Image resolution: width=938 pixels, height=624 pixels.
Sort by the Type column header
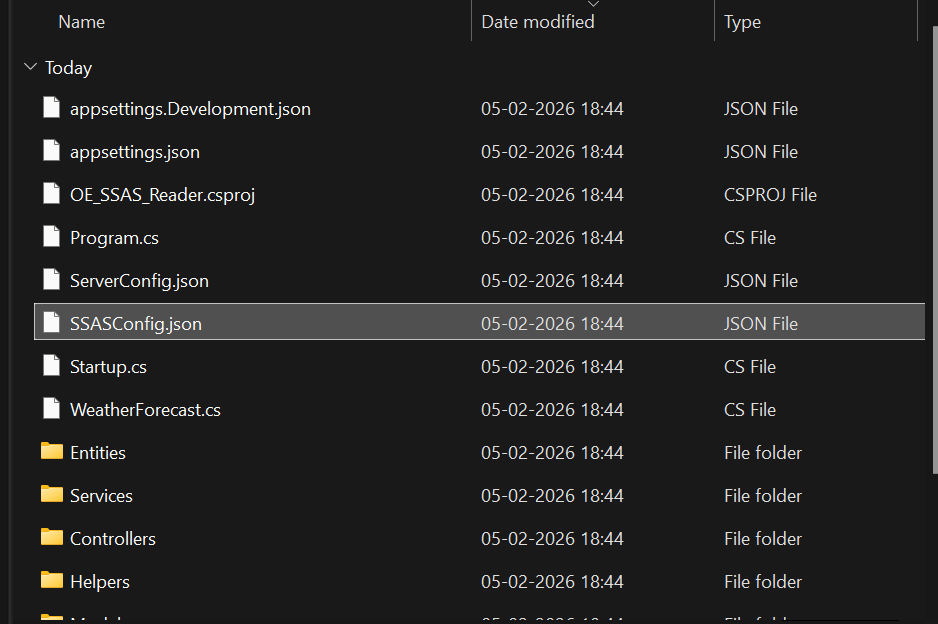(742, 22)
